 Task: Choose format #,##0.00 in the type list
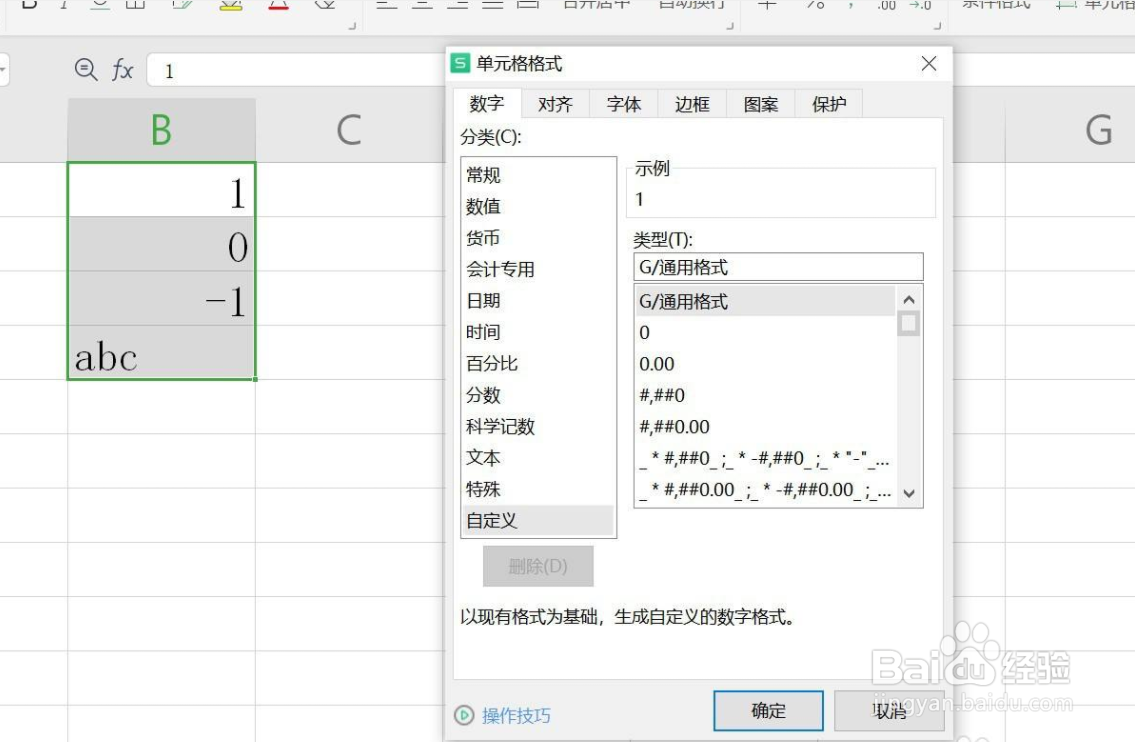(x=765, y=426)
